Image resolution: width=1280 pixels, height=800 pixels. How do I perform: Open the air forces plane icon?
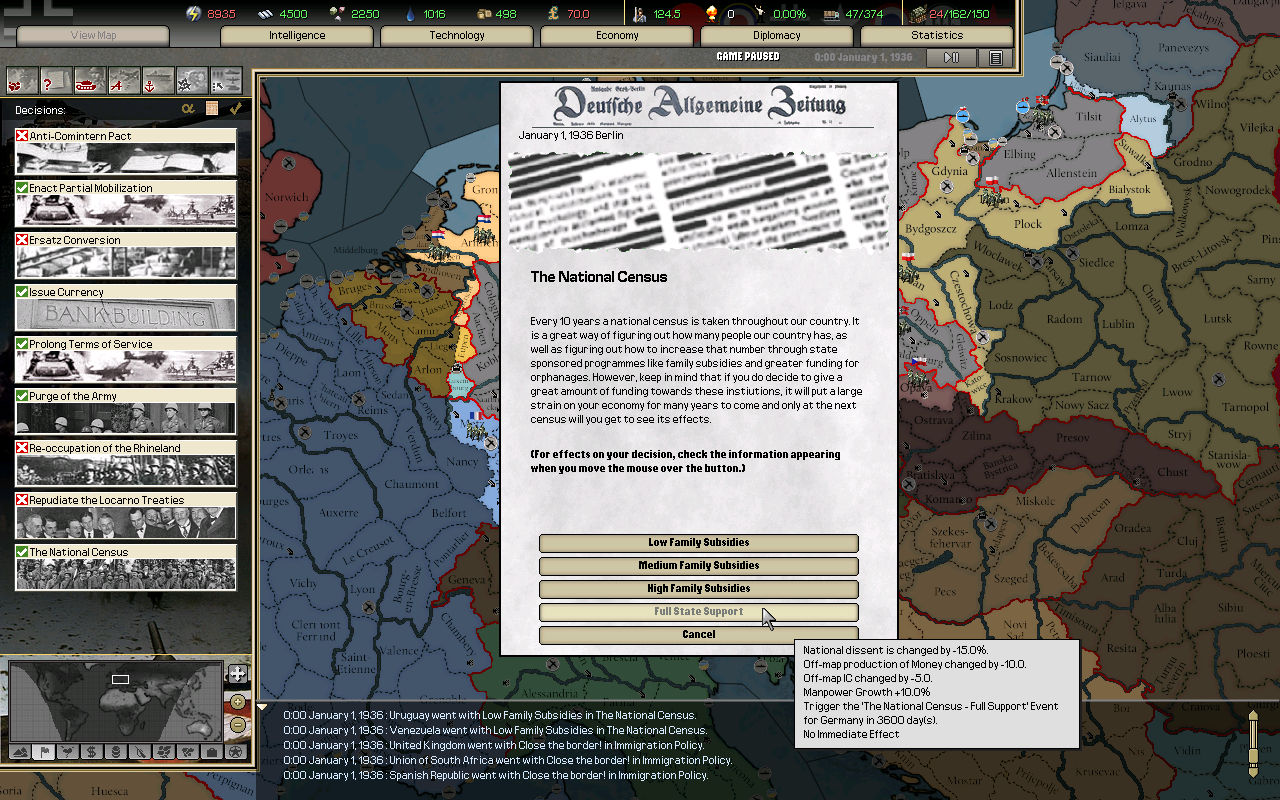point(124,80)
